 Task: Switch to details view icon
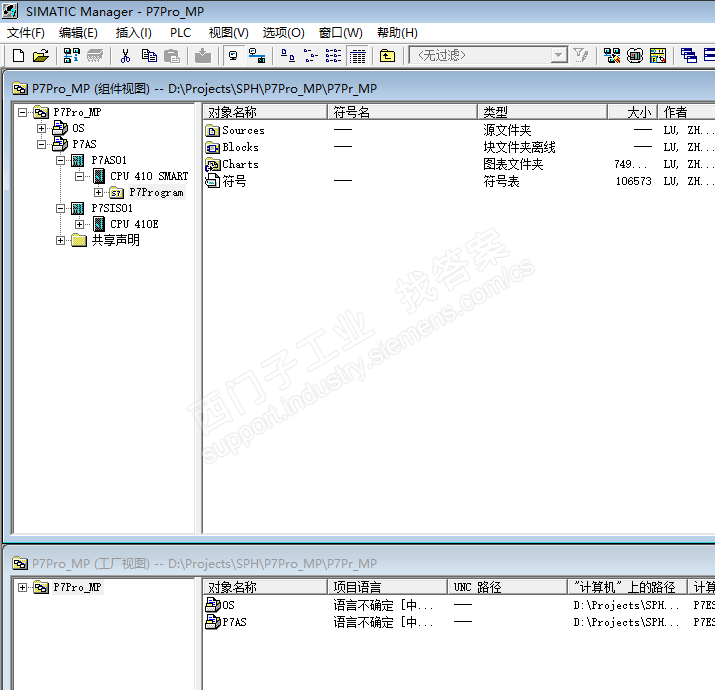(357, 56)
